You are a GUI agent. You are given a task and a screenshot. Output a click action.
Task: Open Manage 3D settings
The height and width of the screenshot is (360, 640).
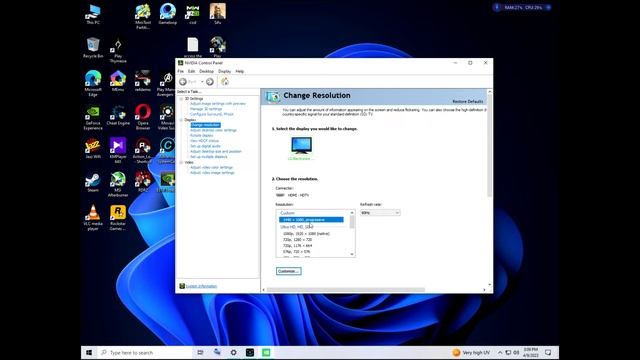point(206,109)
